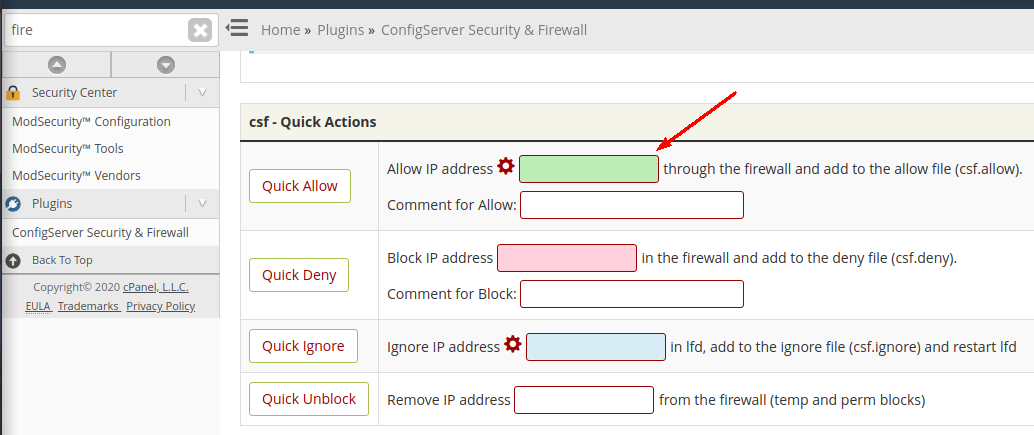Click the Plugins section icon
Image resolution: width=1034 pixels, height=435 pixels.
[x=13, y=204]
